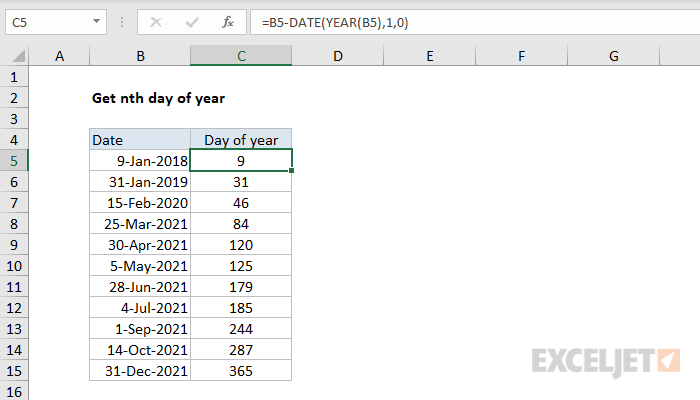This screenshot has width=700, height=400.
Task: Click the 'Get nth day of year' title cell
Action: (x=158, y=98)
